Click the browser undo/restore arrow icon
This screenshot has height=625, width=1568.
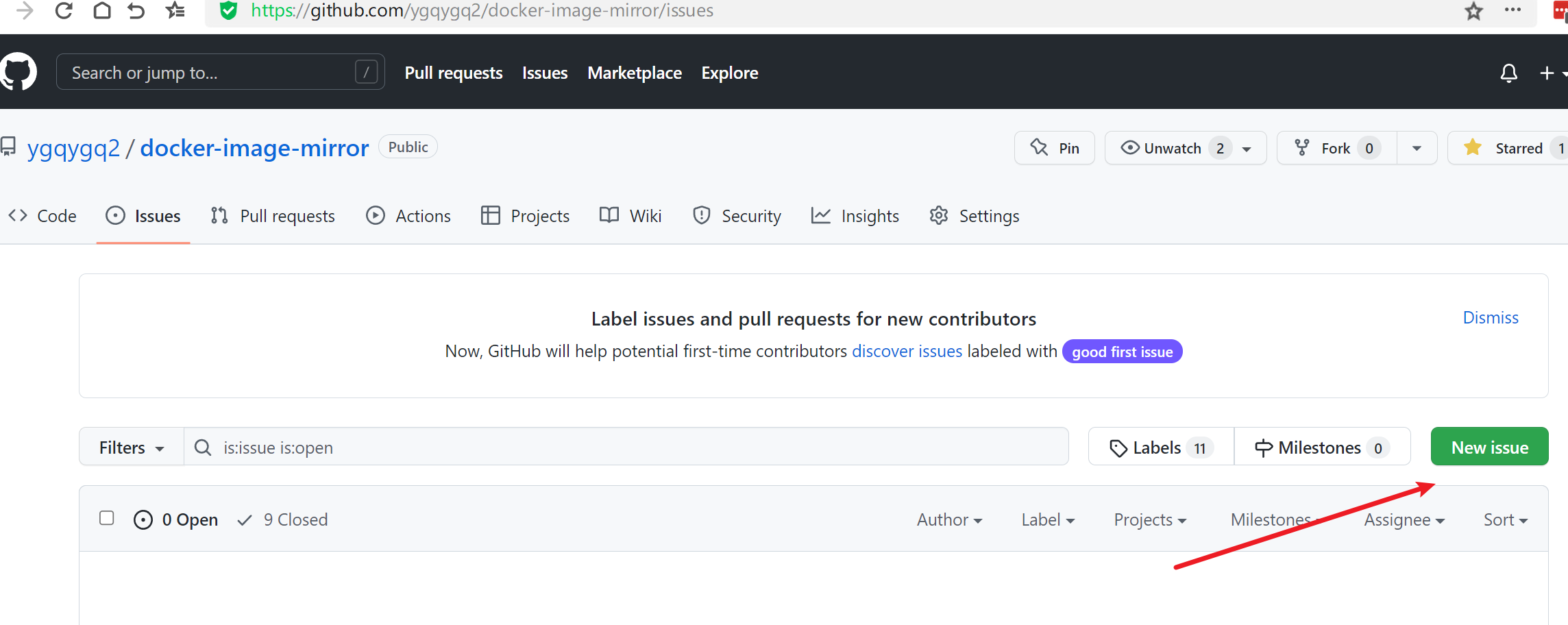tap(136, 10)
